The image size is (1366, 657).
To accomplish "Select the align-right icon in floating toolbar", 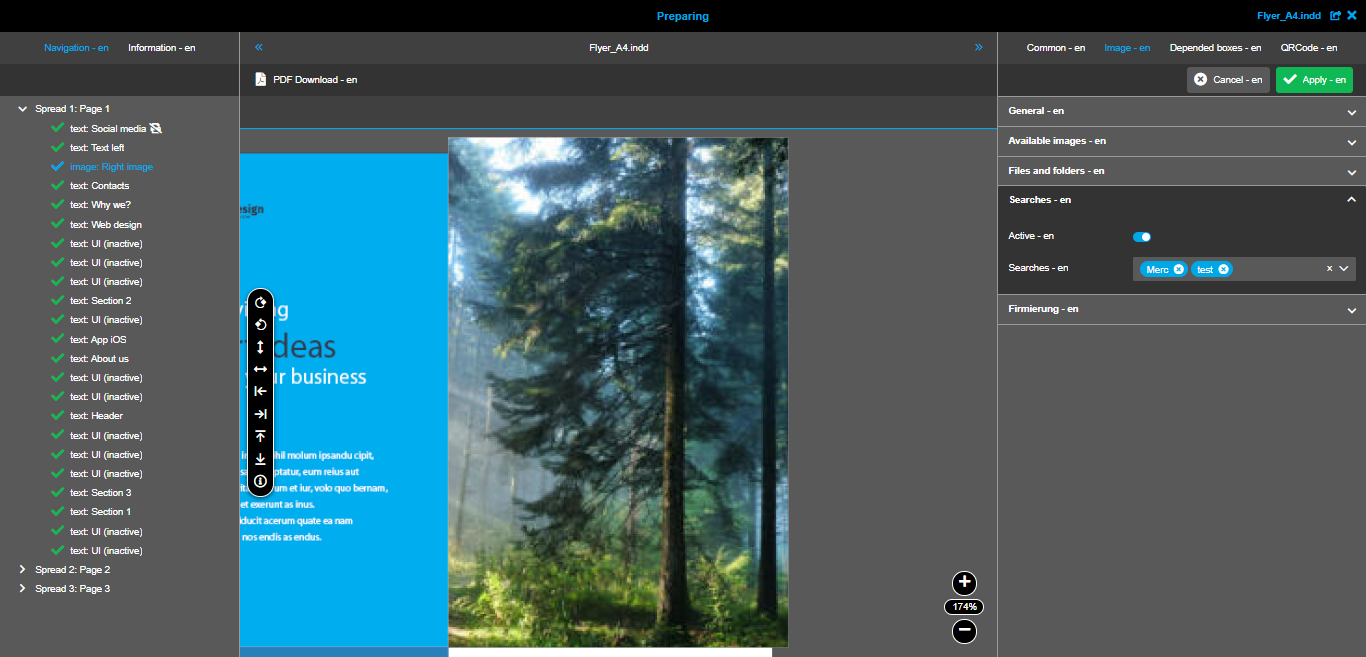I will coord(260,413).
